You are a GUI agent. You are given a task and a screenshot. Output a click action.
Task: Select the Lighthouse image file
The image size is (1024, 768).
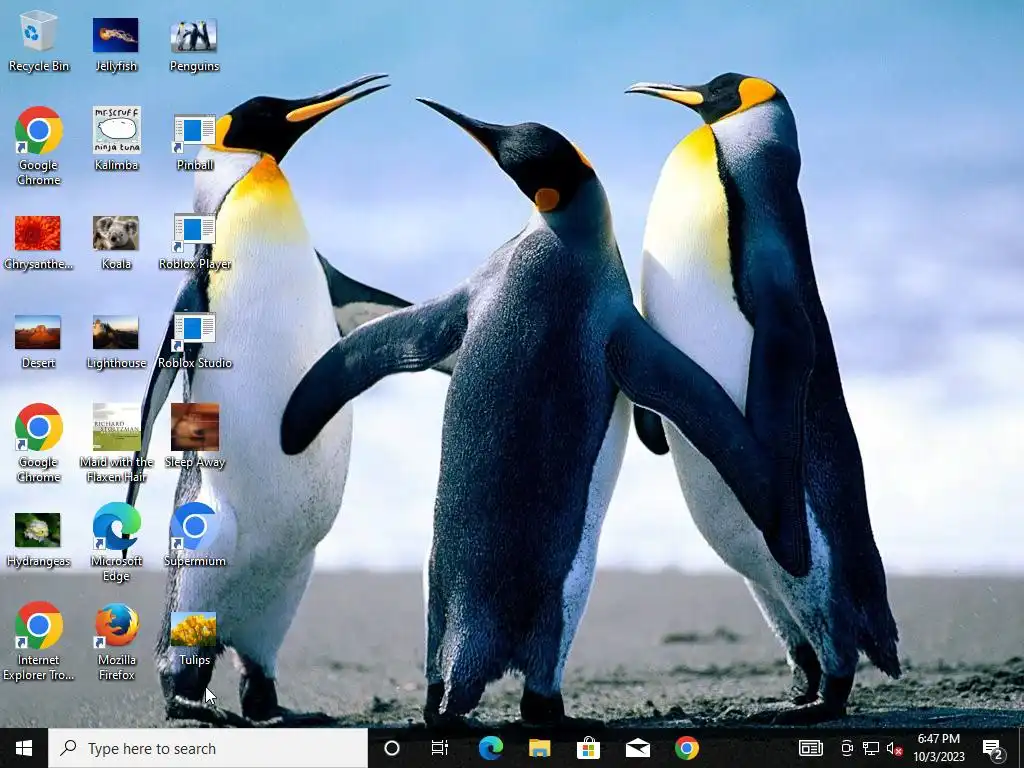[x=116, y=341]
